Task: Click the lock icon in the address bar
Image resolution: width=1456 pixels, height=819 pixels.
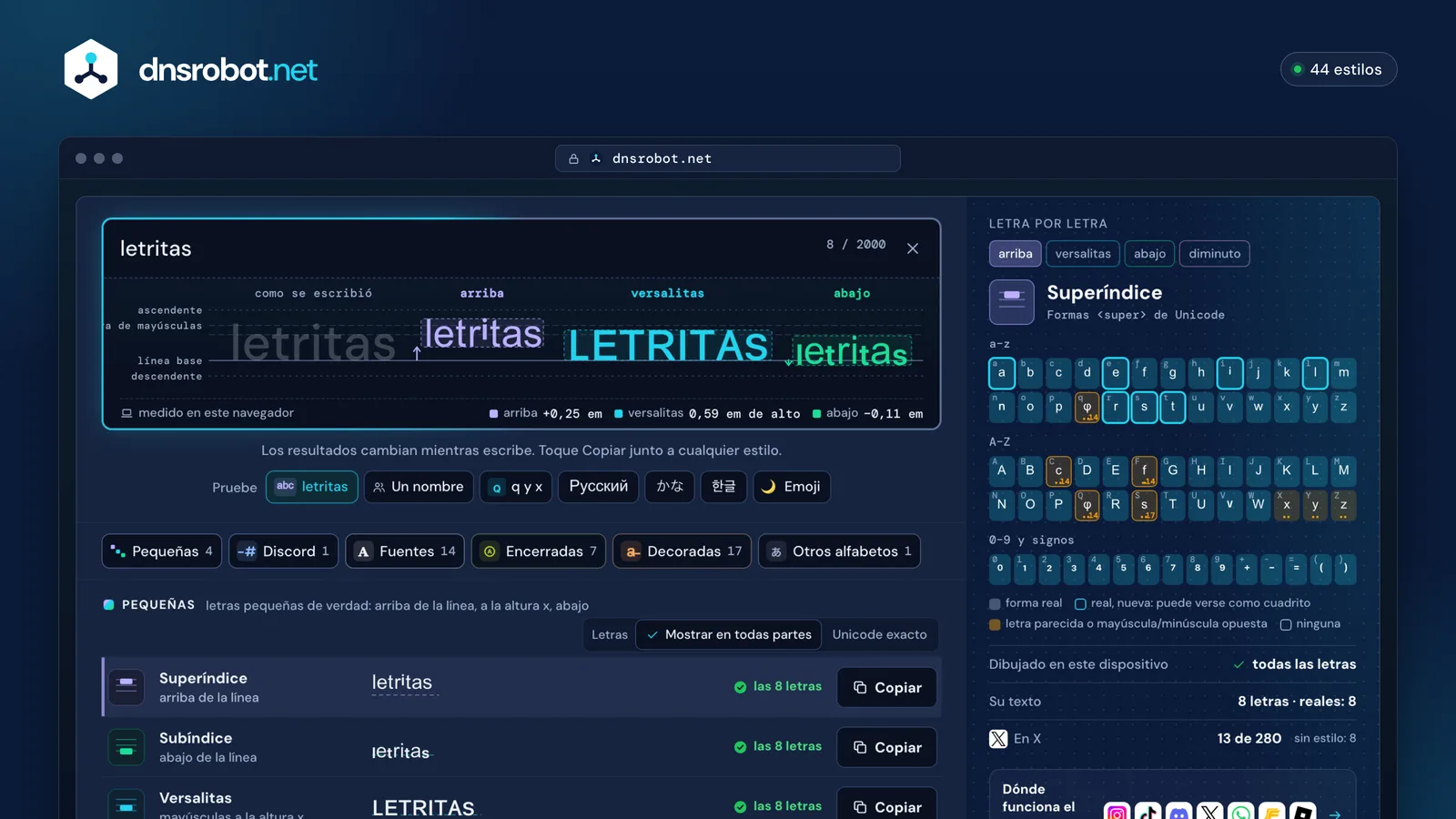Action: point(573,158)
